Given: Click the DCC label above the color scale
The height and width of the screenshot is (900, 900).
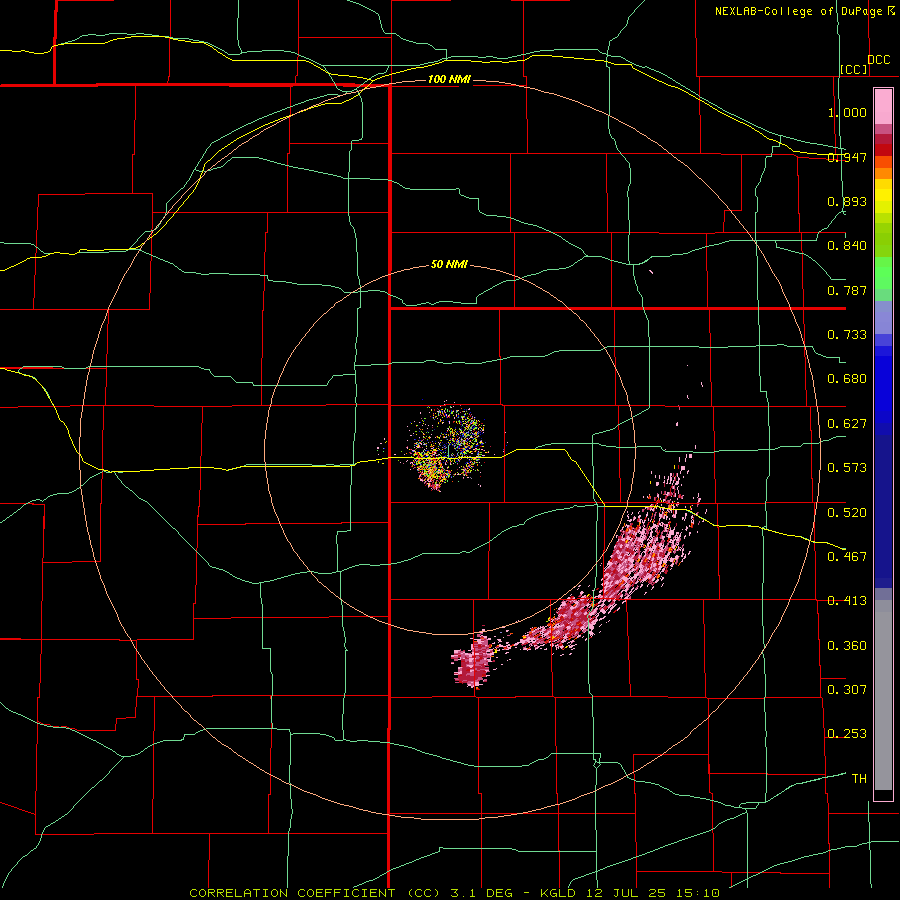Looking at the screenshot, I should click(x=878, y=60).
